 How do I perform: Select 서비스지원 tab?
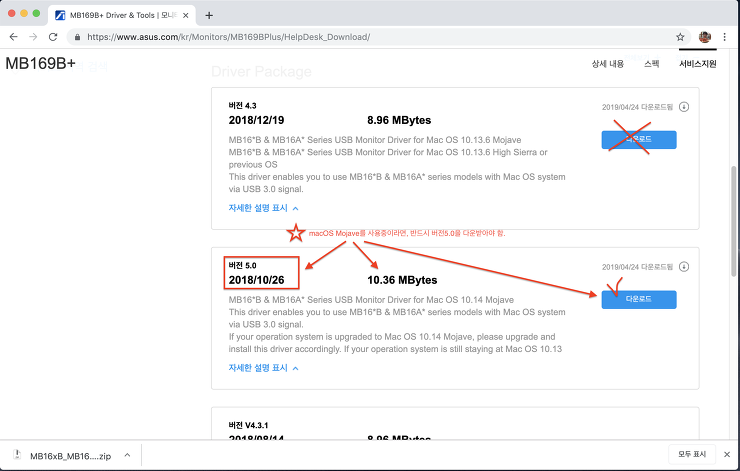tap(698, 64)
